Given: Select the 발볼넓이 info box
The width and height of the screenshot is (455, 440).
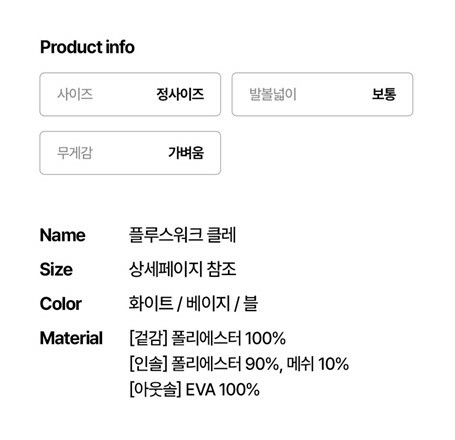Looking at the screenshot, I should (x=322, y=94).
